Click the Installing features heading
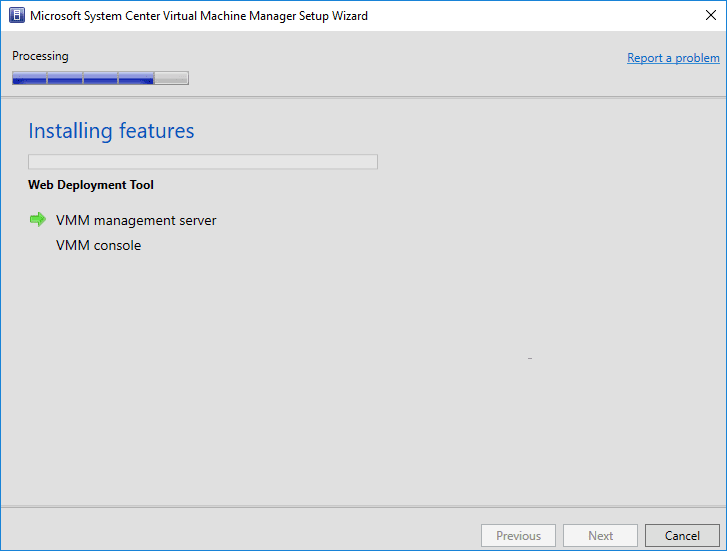This screenshot has width=727, height=551. (111, 131)
